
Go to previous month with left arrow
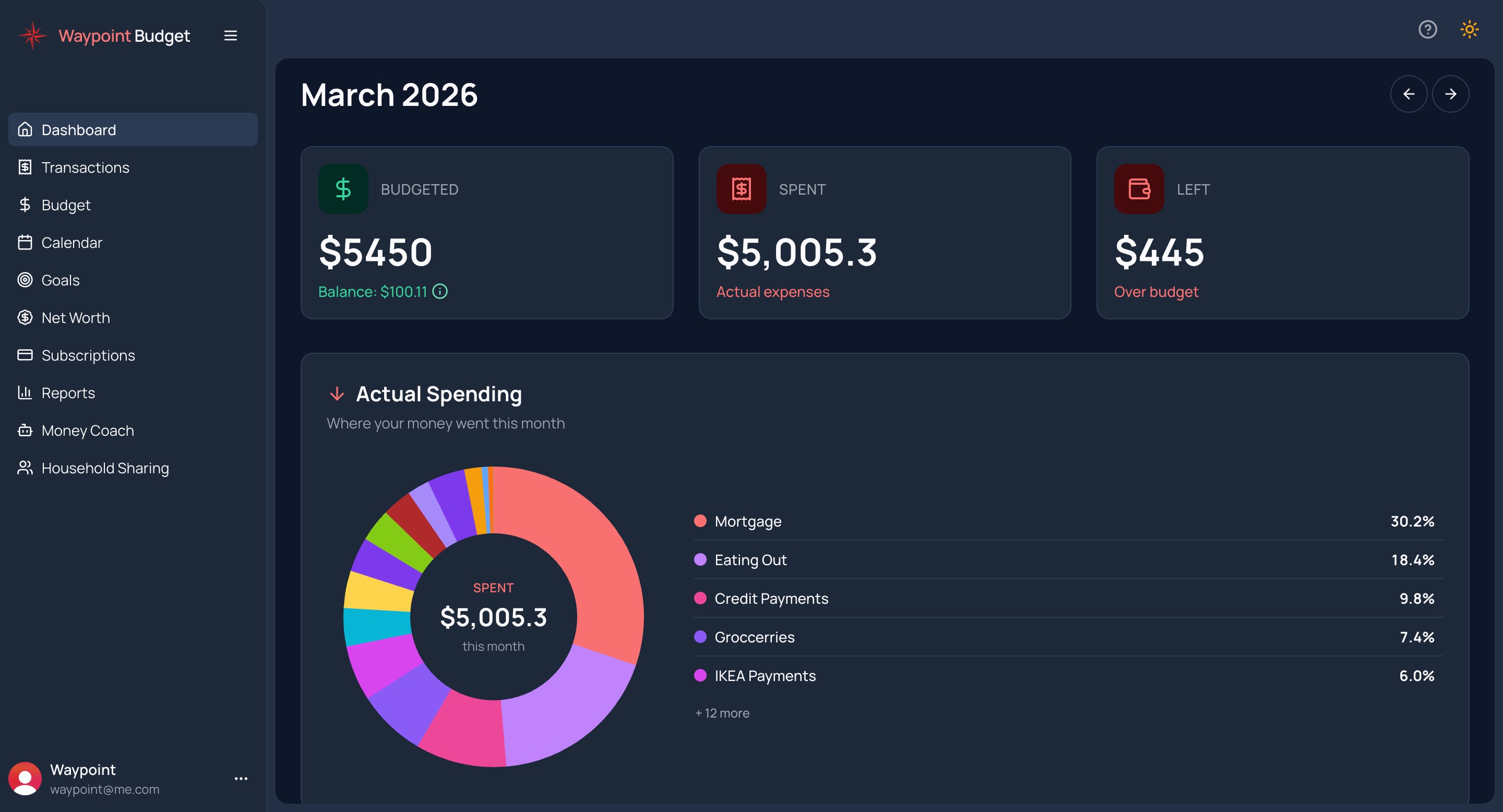tap(1409, 94)
